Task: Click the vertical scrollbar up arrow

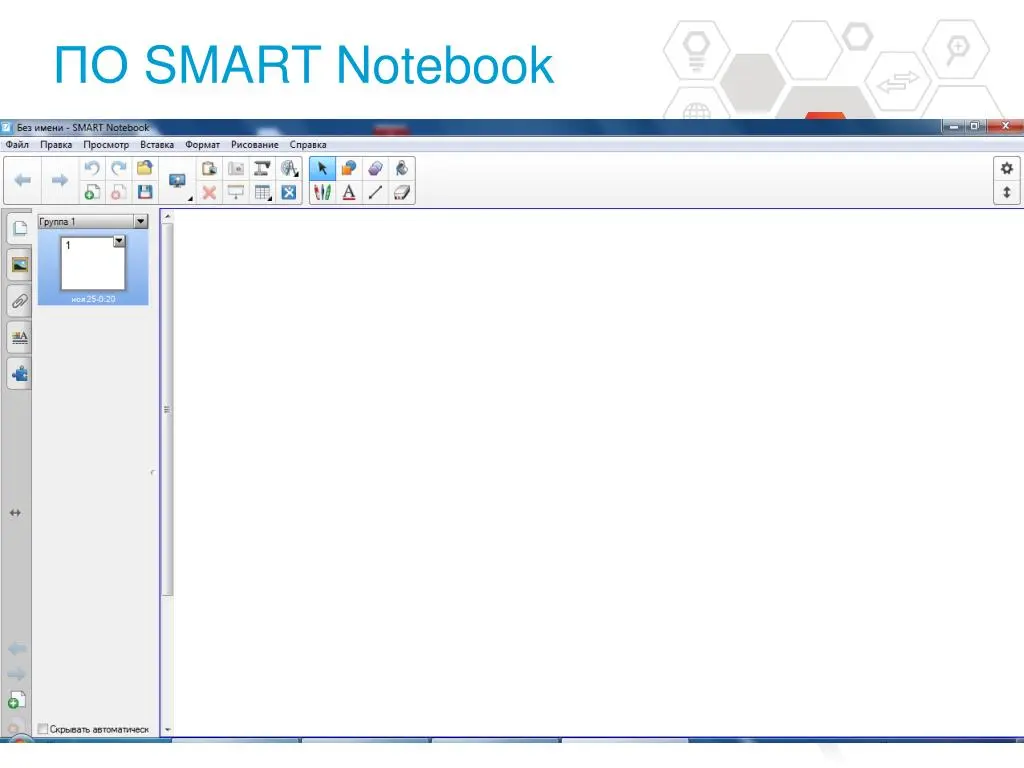Action: pyautogui.click(x=167, y=216)
